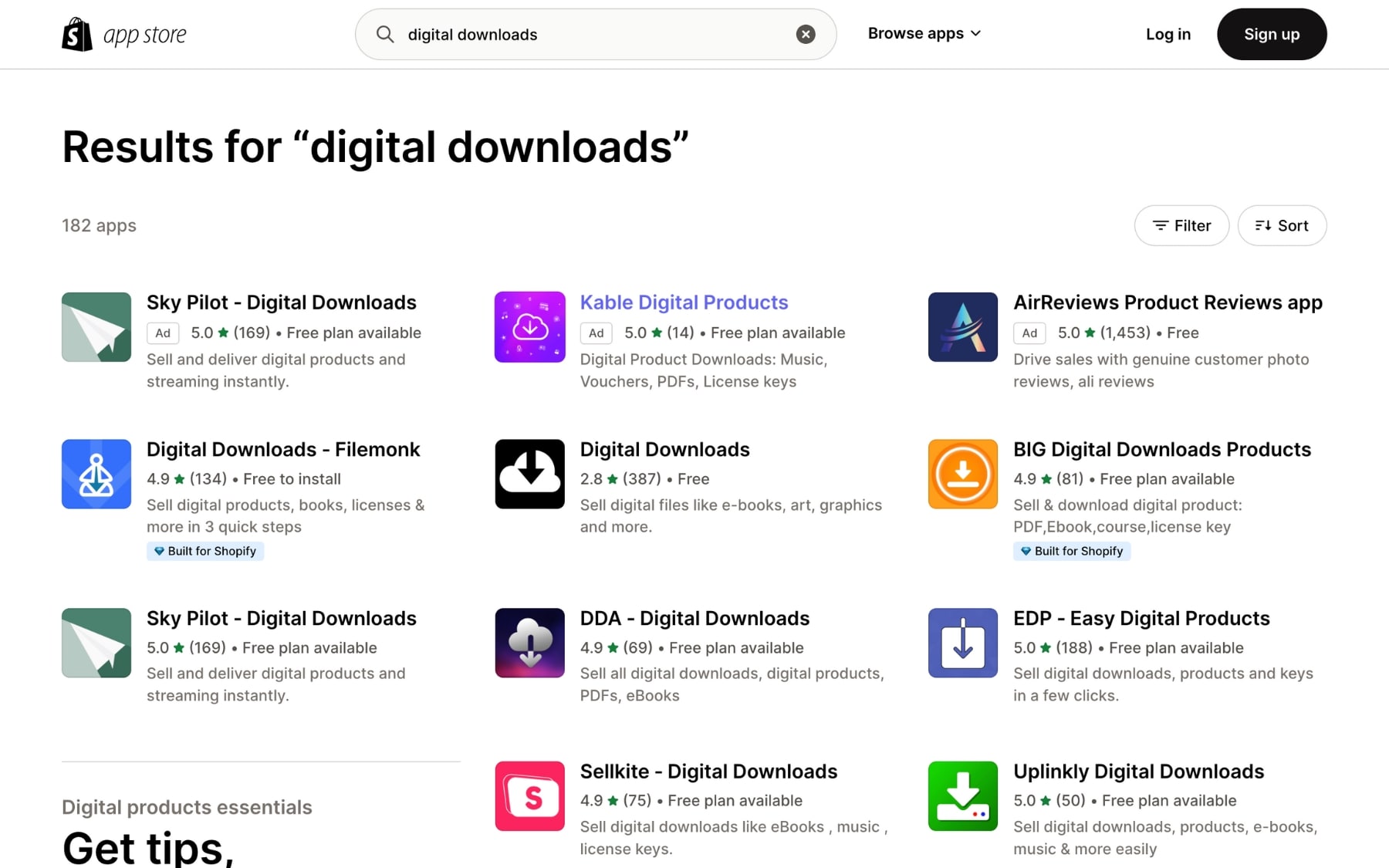Screen dimensions: 1389x868
Task: Open the BIG Digital Downloads orange icon
Action: tap(962, 474)
